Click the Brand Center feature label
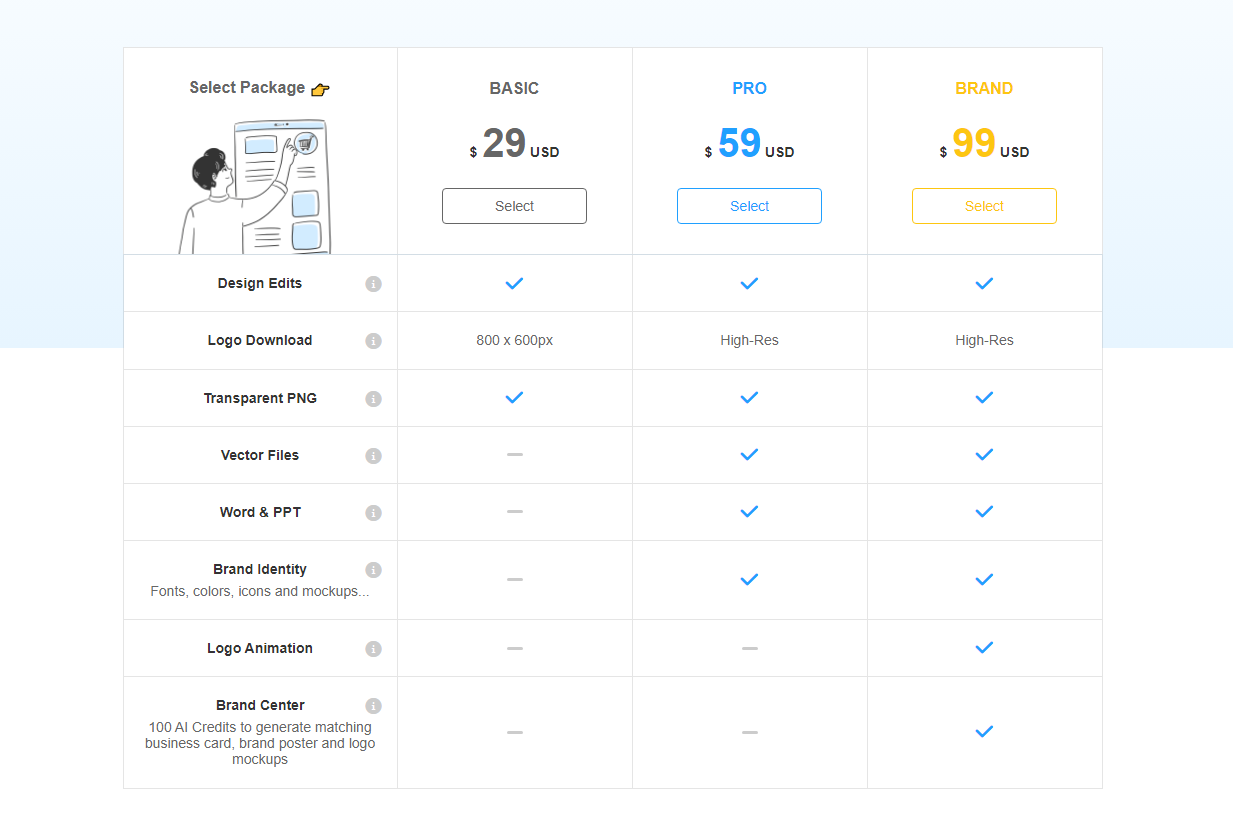 click(x=260, y=706)
